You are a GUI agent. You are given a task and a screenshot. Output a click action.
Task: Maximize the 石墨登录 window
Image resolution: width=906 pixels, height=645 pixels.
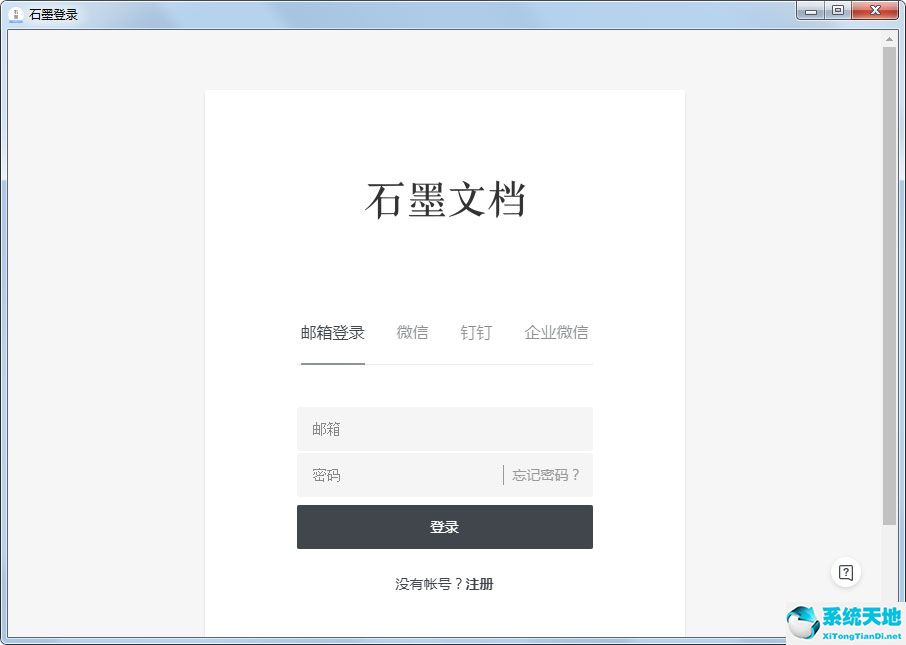point(838,10)
